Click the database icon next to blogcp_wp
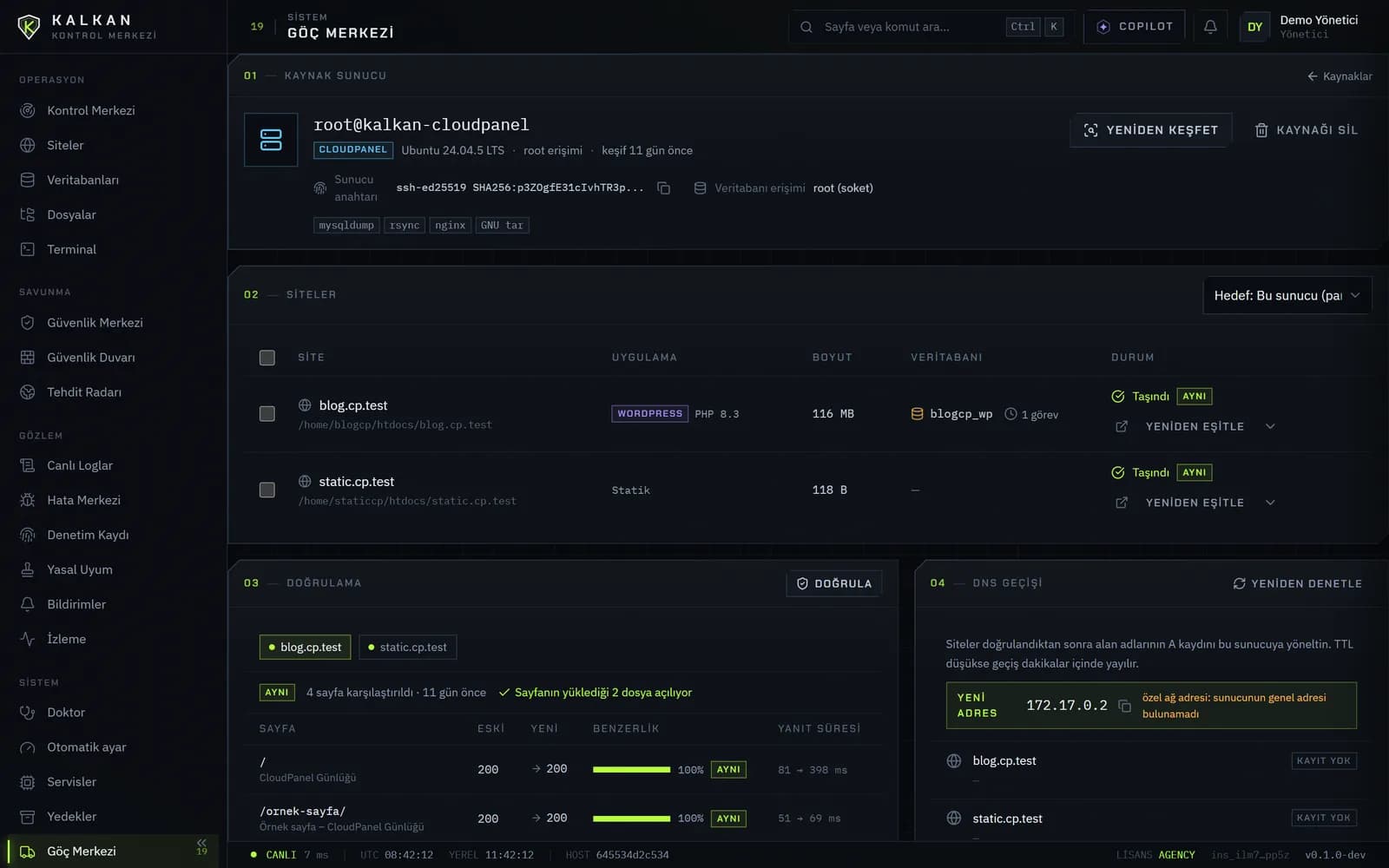 pyautogui.click(x=917, y=414)
